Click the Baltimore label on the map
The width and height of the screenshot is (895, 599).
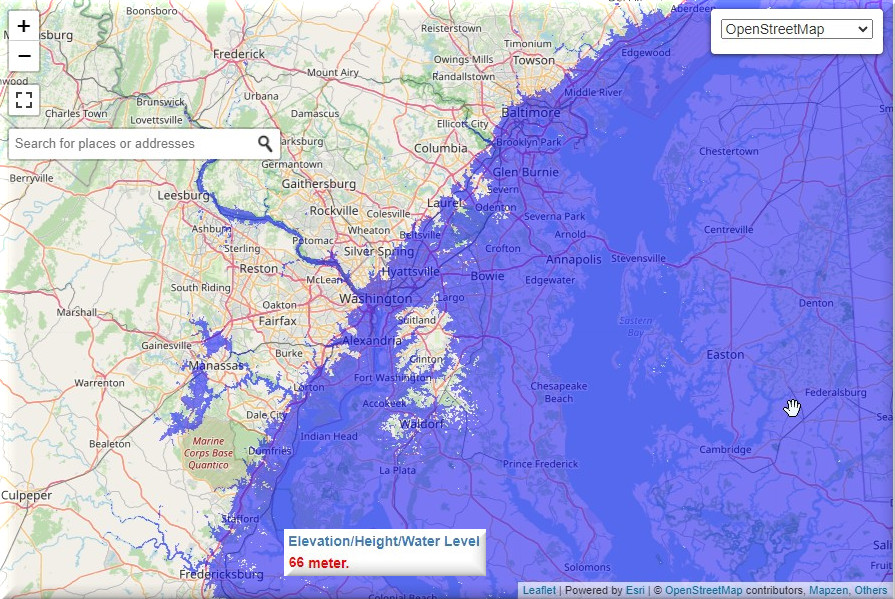[531, 113]
